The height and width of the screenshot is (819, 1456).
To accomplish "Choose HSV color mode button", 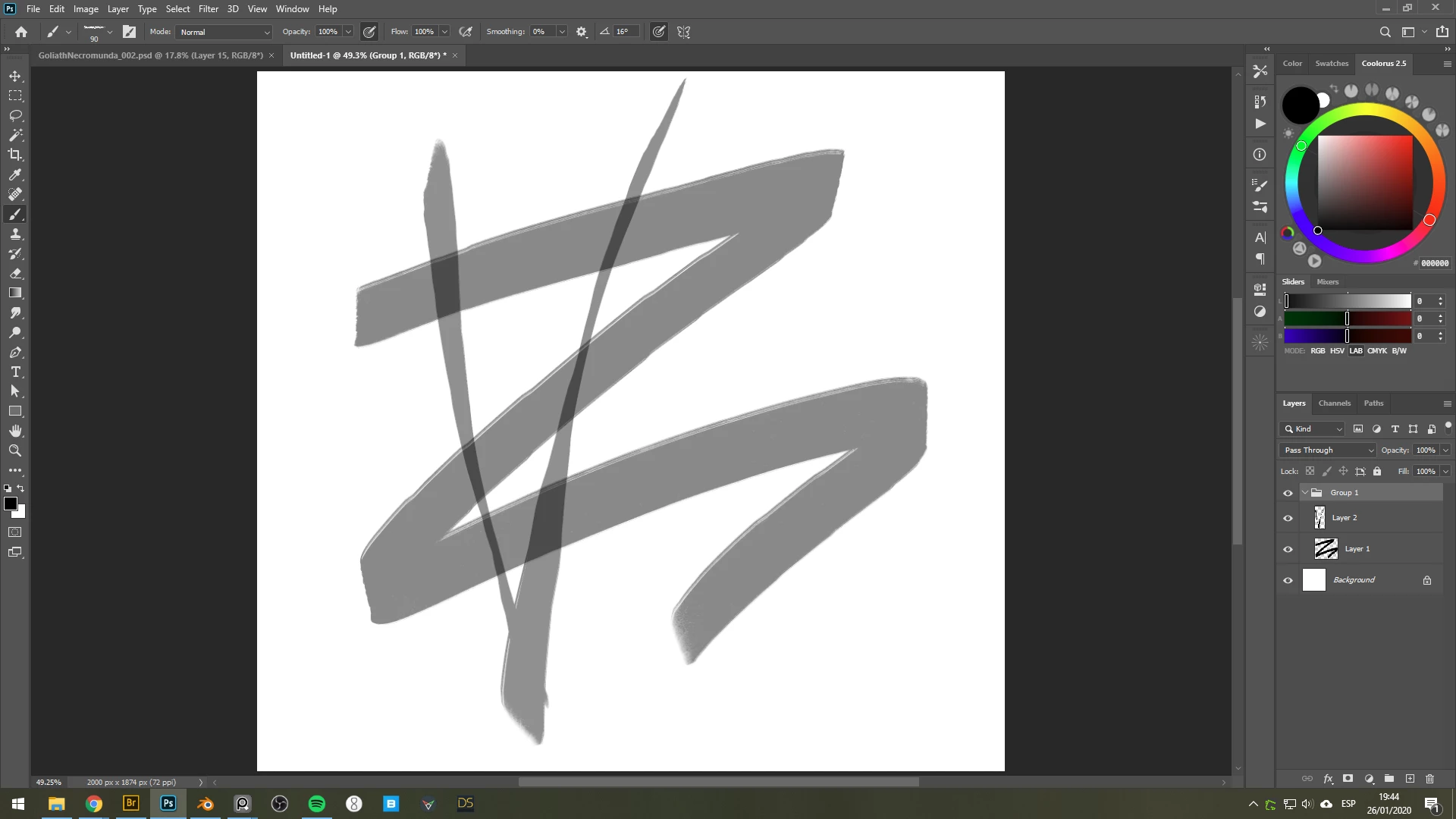I will (1337, 351).
